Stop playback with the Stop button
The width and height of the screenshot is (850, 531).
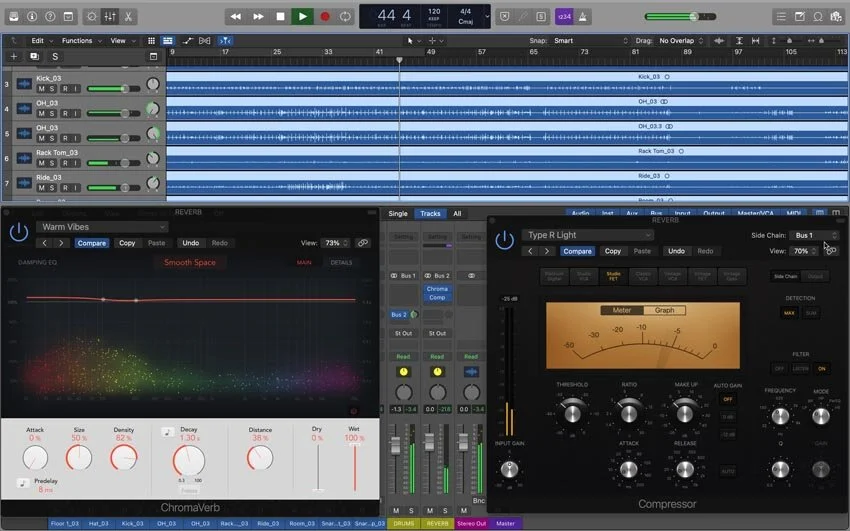(280, 16)
